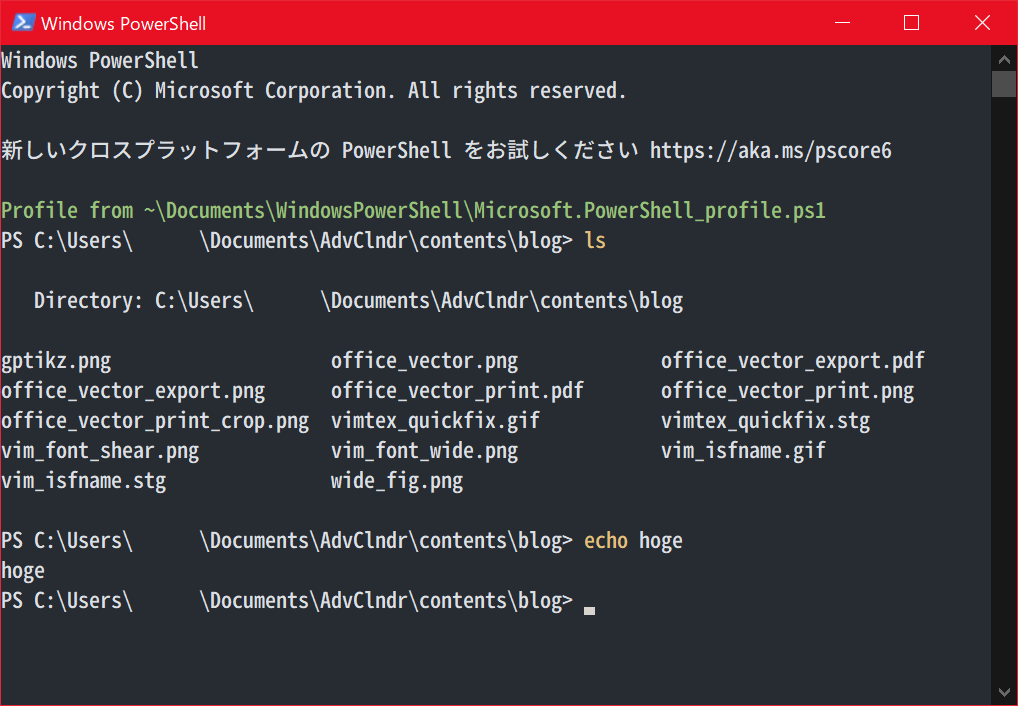This screenshot has height=706, width=1018.
Task: Click the vertical scrollbar thumb
Action: [x=1004, y=84]
